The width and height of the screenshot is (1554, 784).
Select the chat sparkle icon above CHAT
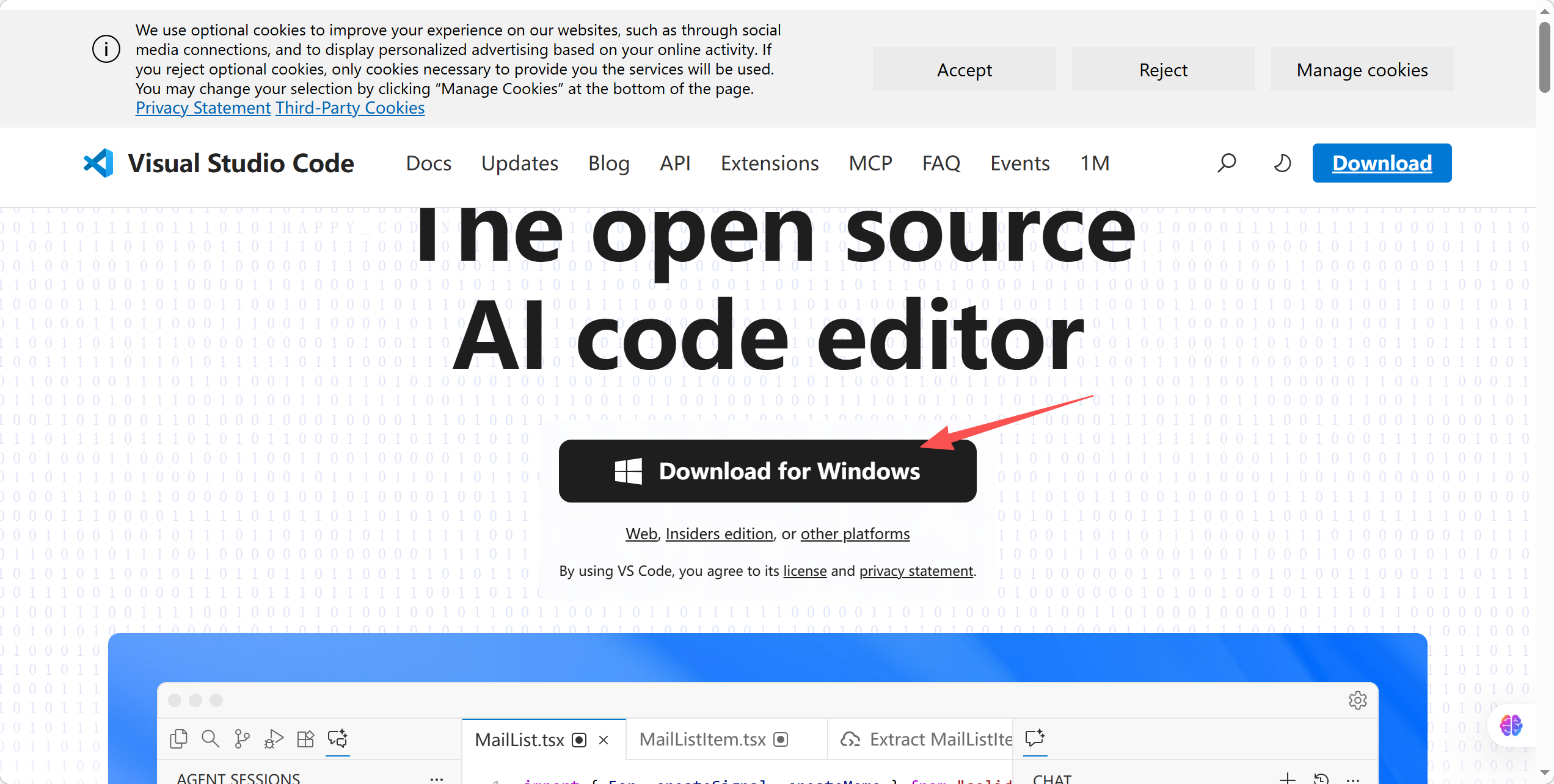pyautogui.click(x=1035, y=738)
